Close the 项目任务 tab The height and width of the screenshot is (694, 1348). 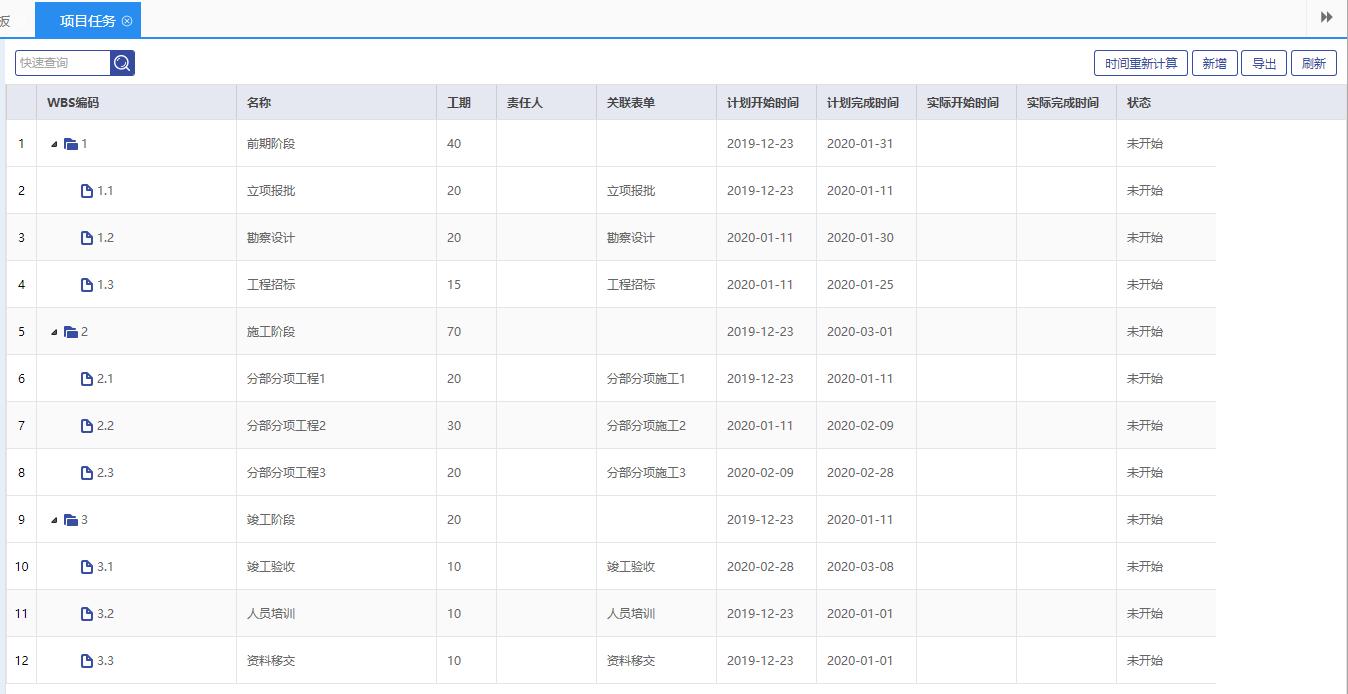(x=127, y=21)
